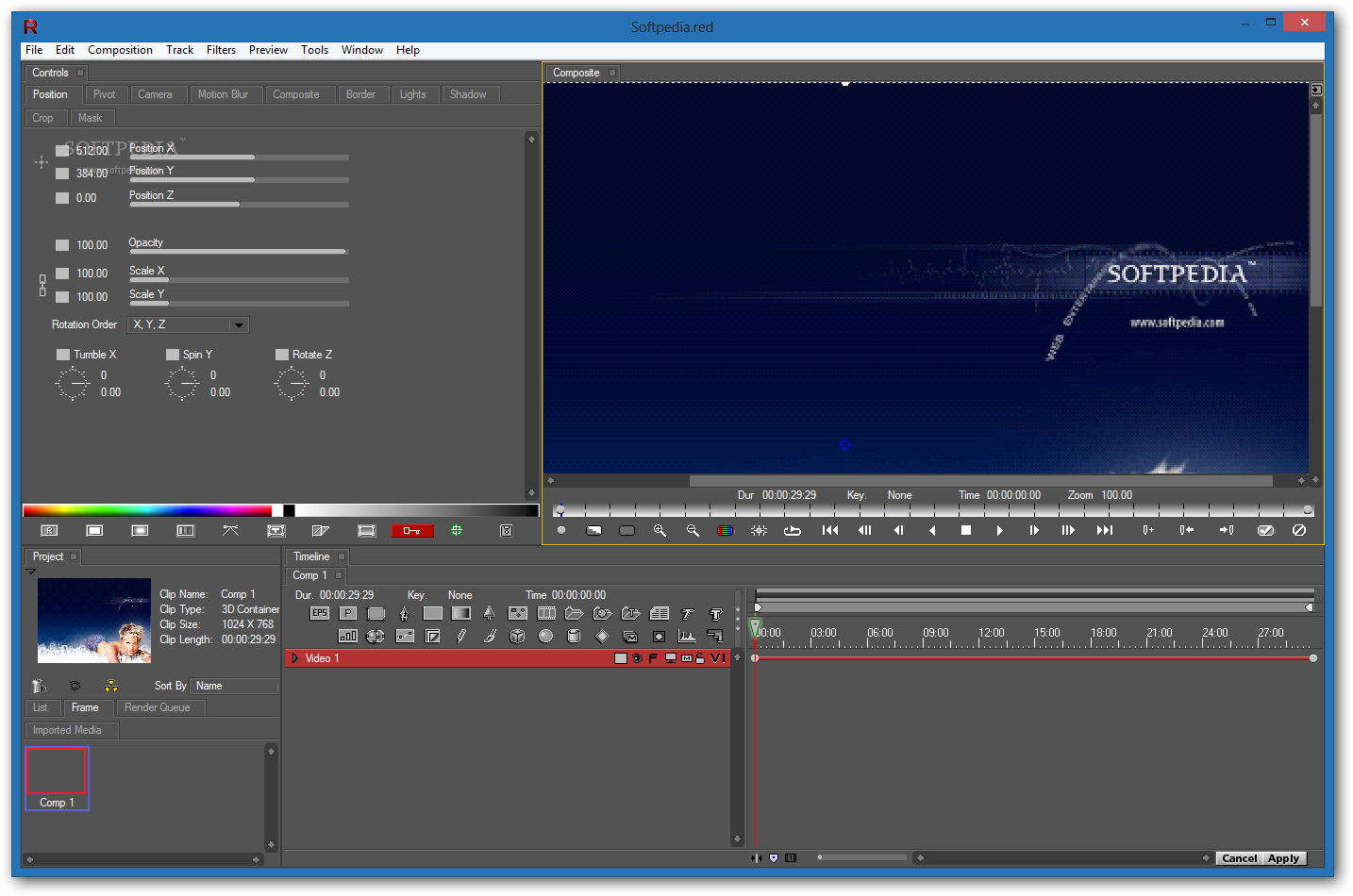
Task: Toggle the Position Y keyframe checkbox
Action: pyautogui.click(x=62, y=174)
